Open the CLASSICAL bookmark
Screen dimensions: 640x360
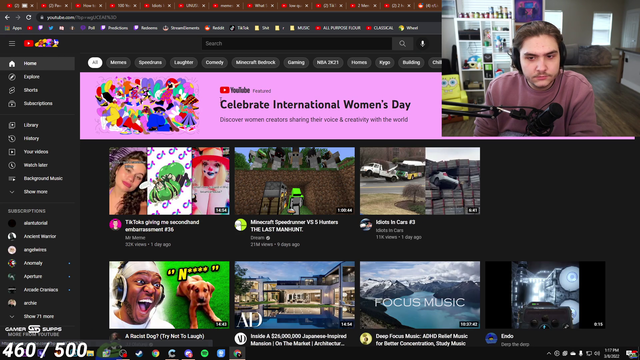click(x=380, y=28)
